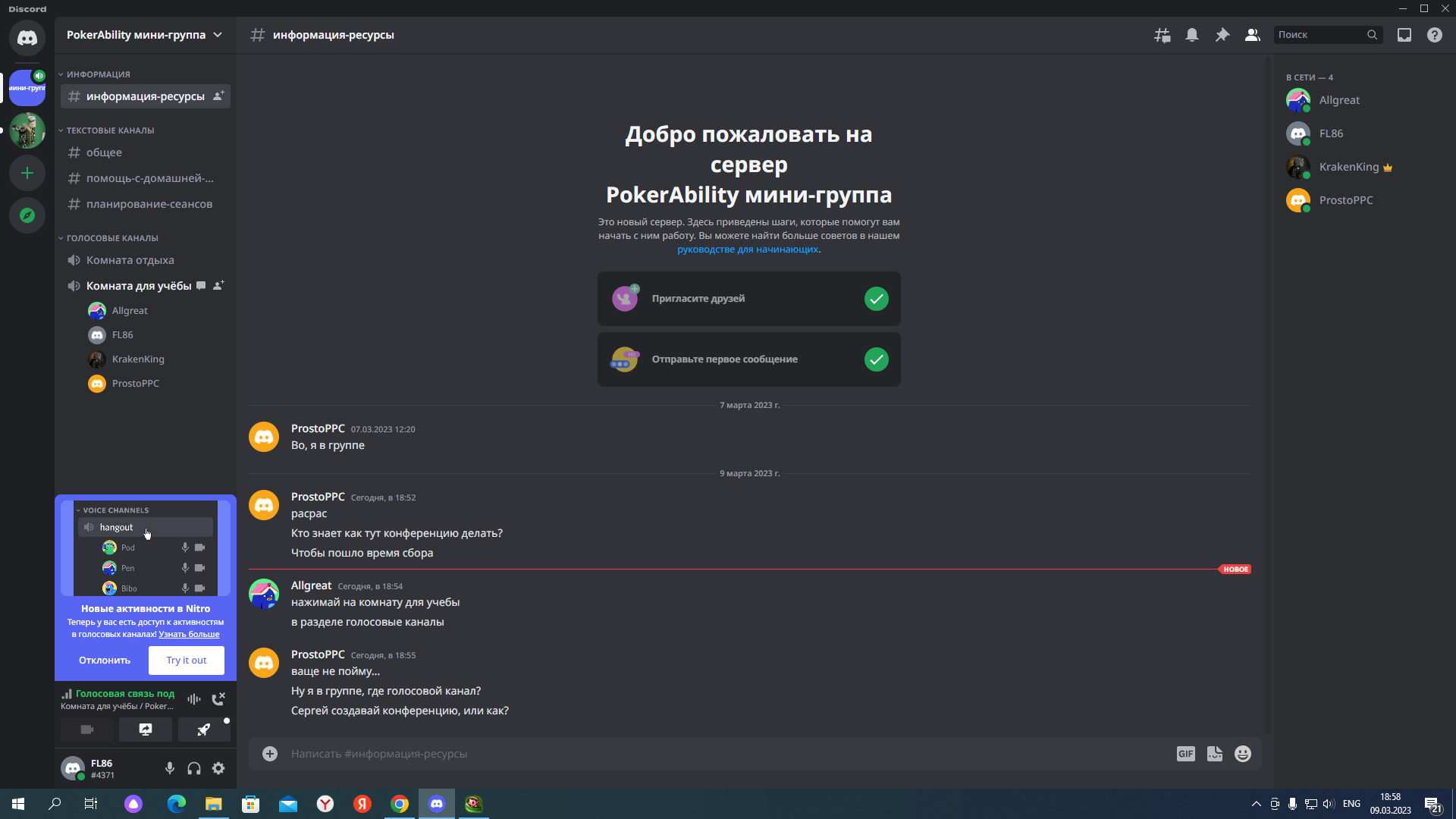
Task: Open руководстве для начинающих link
Action: tap(748, 249)
